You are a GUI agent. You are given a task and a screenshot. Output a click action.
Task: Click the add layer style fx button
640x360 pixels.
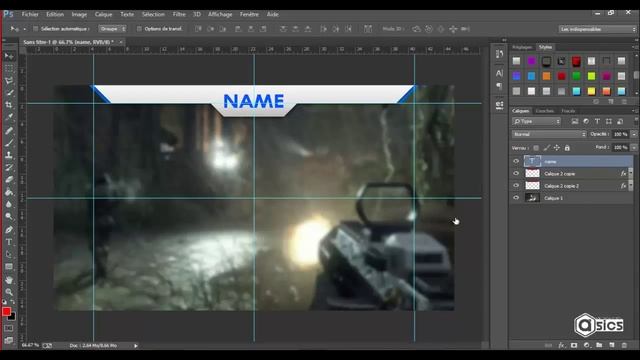pos(561,345)
